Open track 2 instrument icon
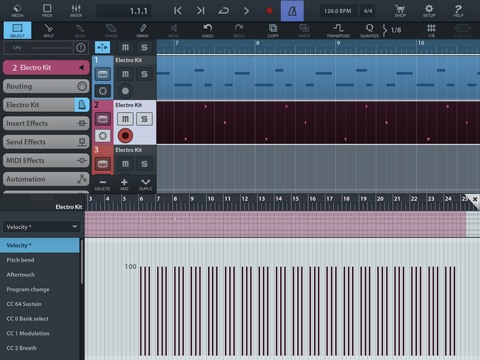This screenshot has width=480, height=360. pos(103,119)
